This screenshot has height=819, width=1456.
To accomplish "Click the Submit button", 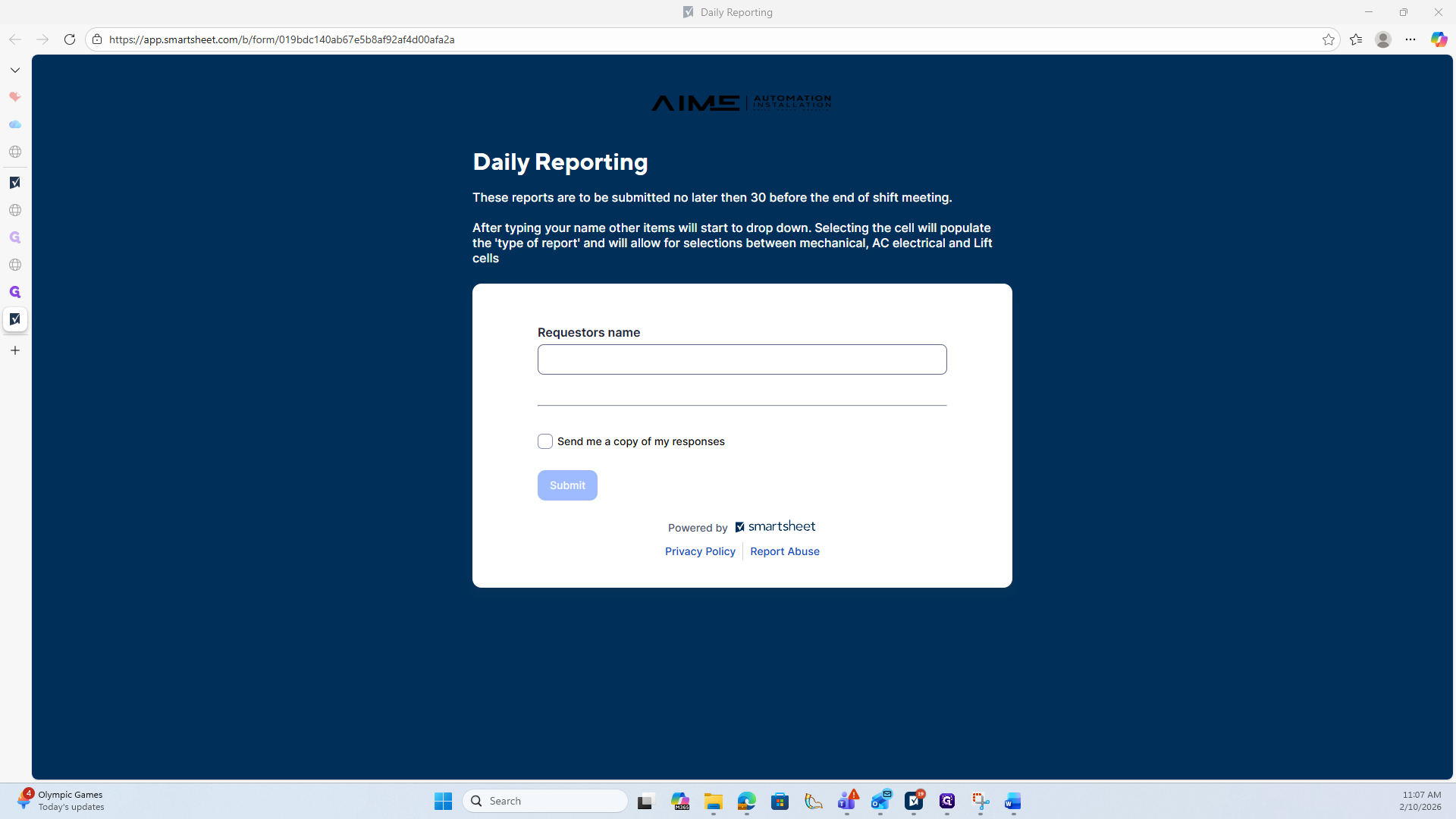I will pyautogui.click(x=566, y=485).
